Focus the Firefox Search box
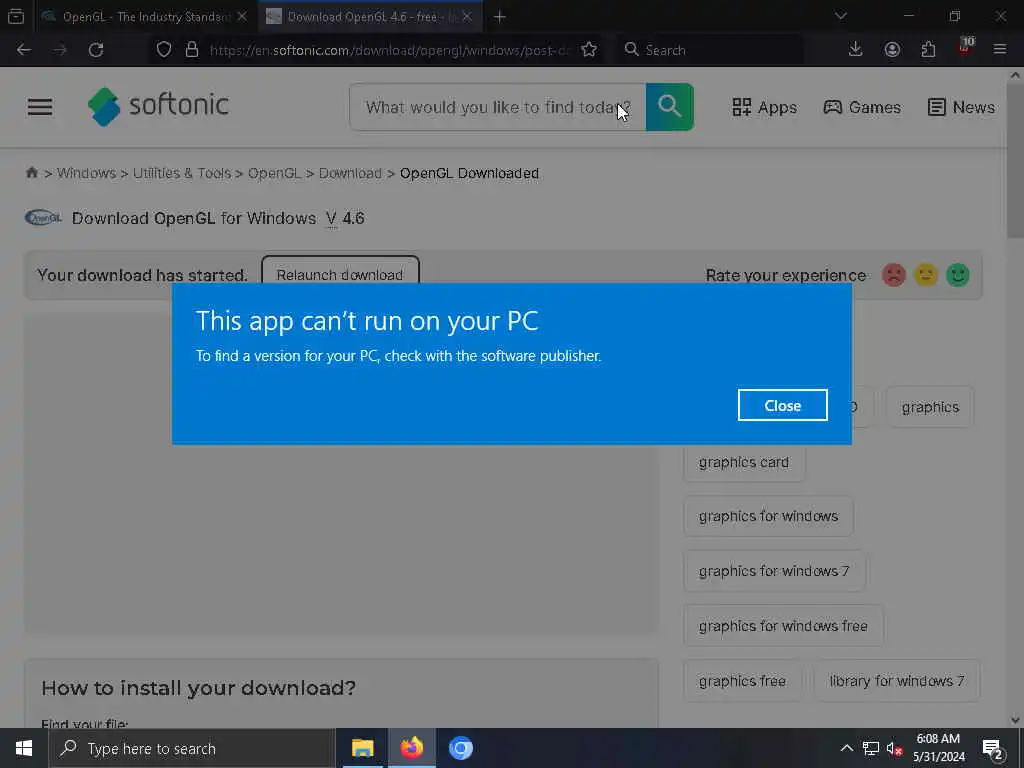The height and width of the screenshot is (768, 1024). click(x=710, y=50)
